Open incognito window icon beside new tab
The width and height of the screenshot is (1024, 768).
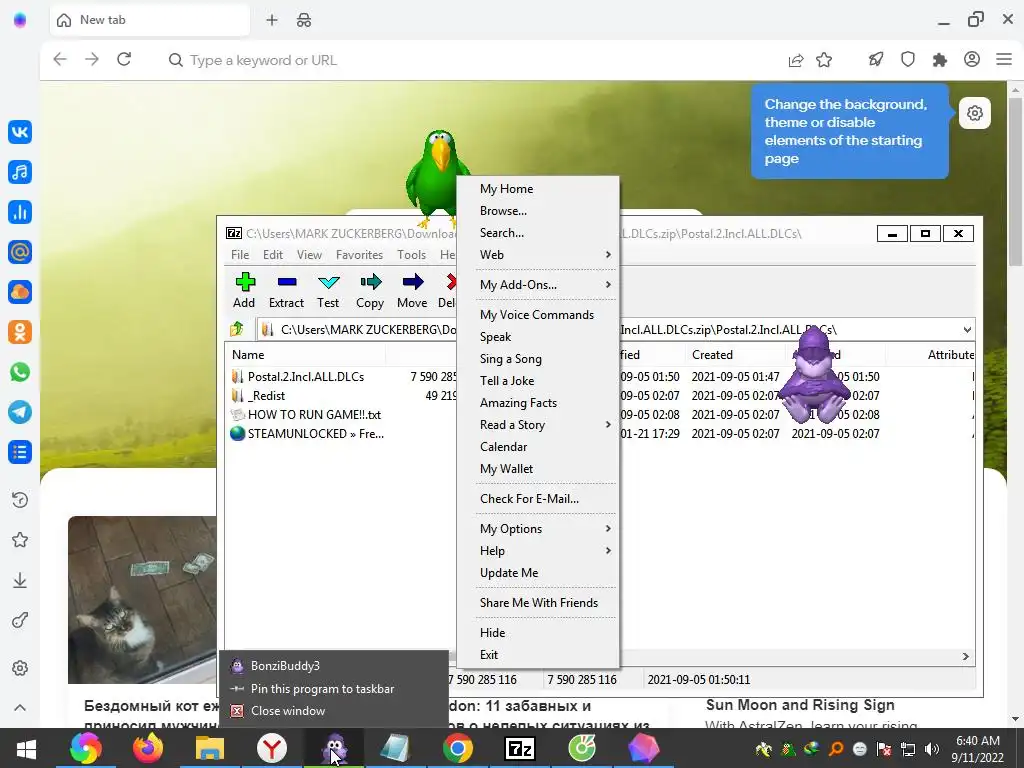[304, 20]
